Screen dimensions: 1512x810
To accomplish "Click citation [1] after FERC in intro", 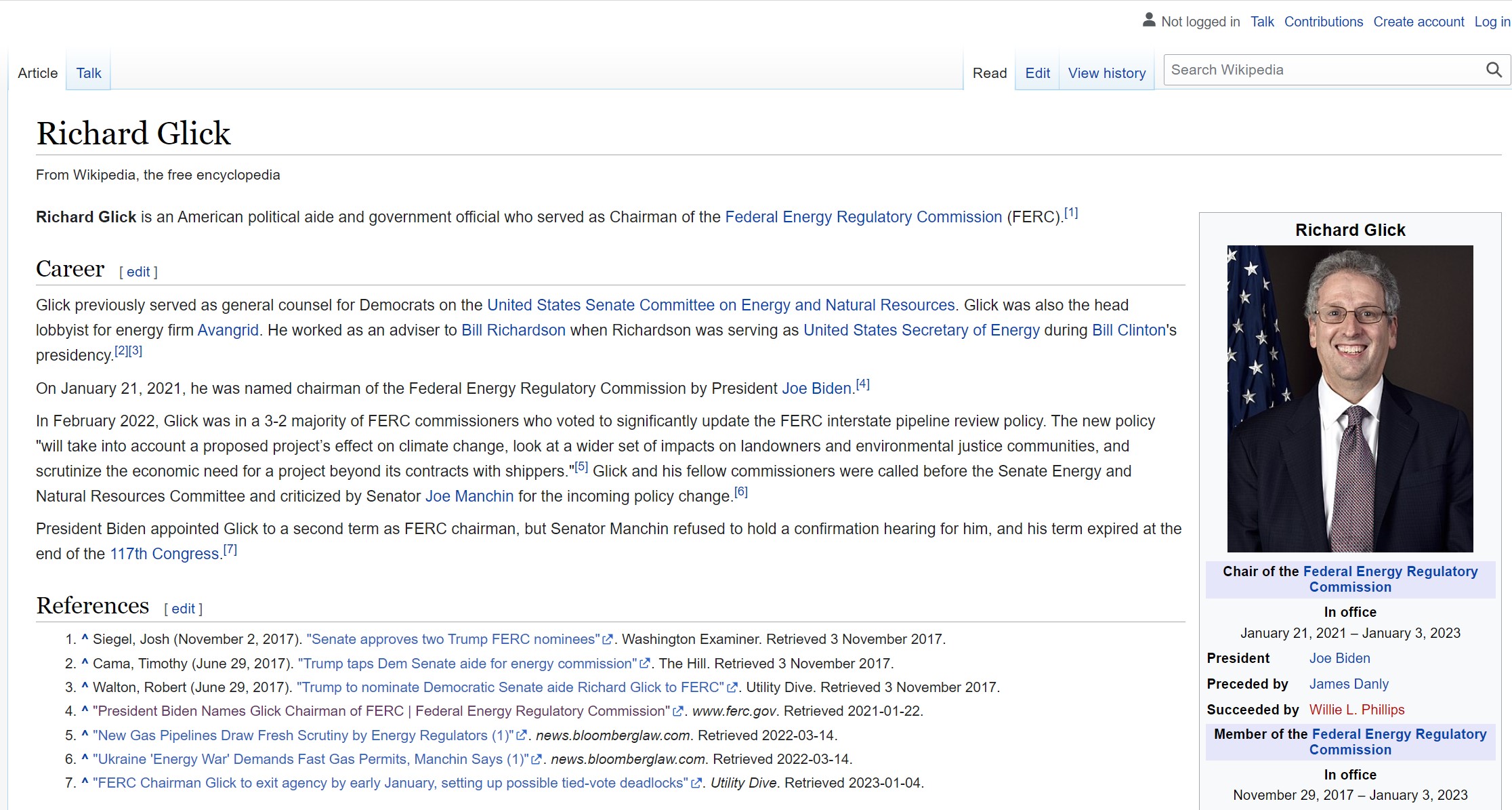I will point(1071,213).
